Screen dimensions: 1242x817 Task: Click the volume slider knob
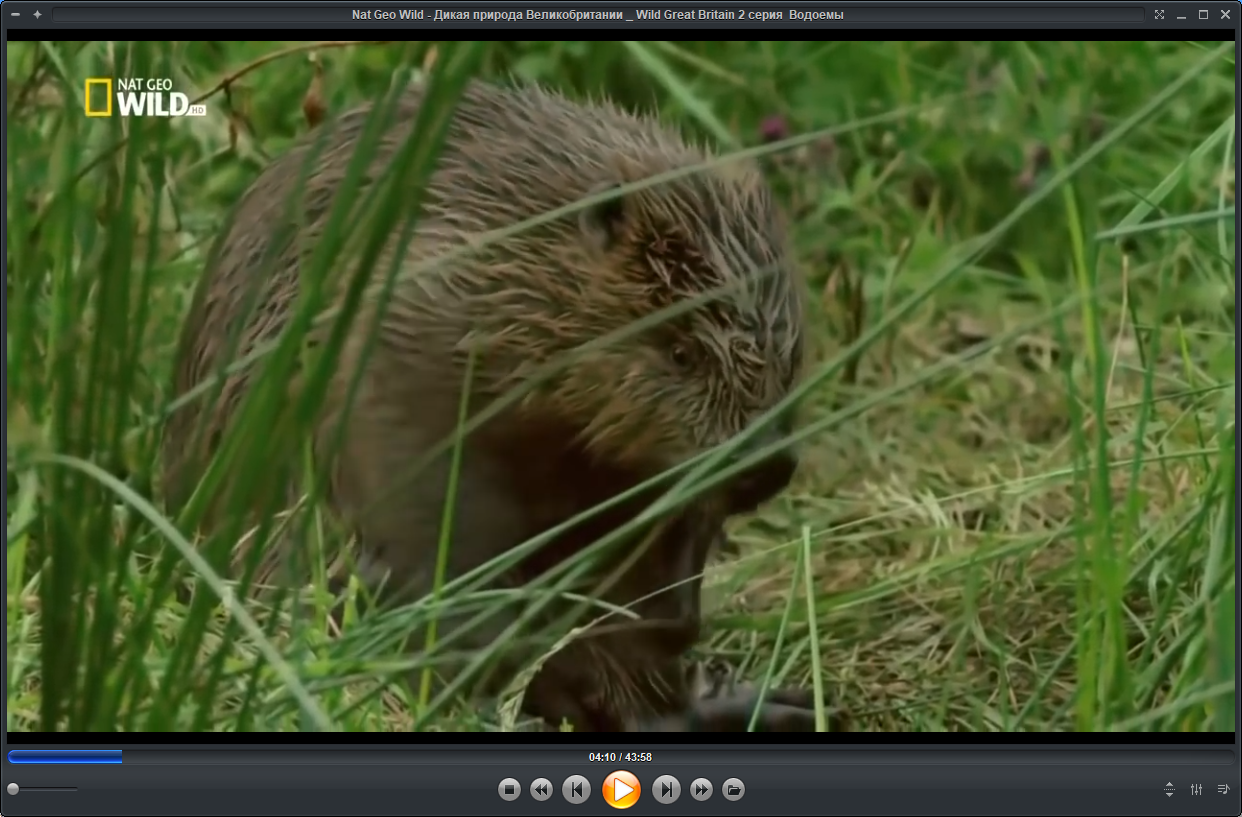pyautogui.click(x=13, y=789)
